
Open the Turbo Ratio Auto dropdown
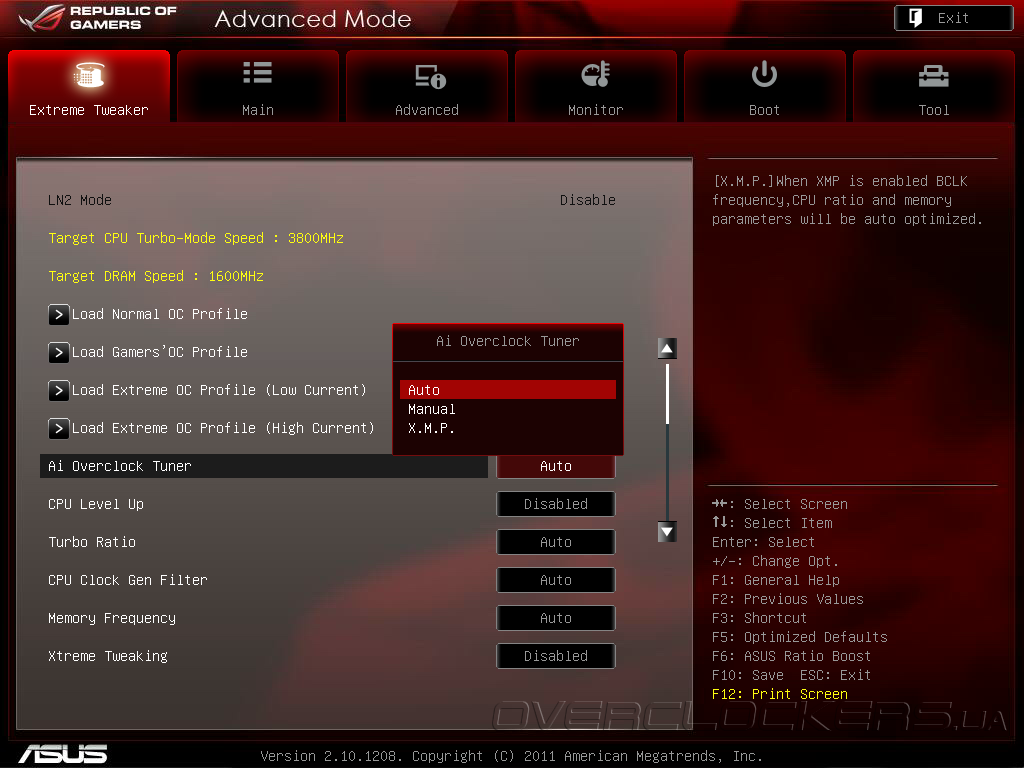click(556, 542)
